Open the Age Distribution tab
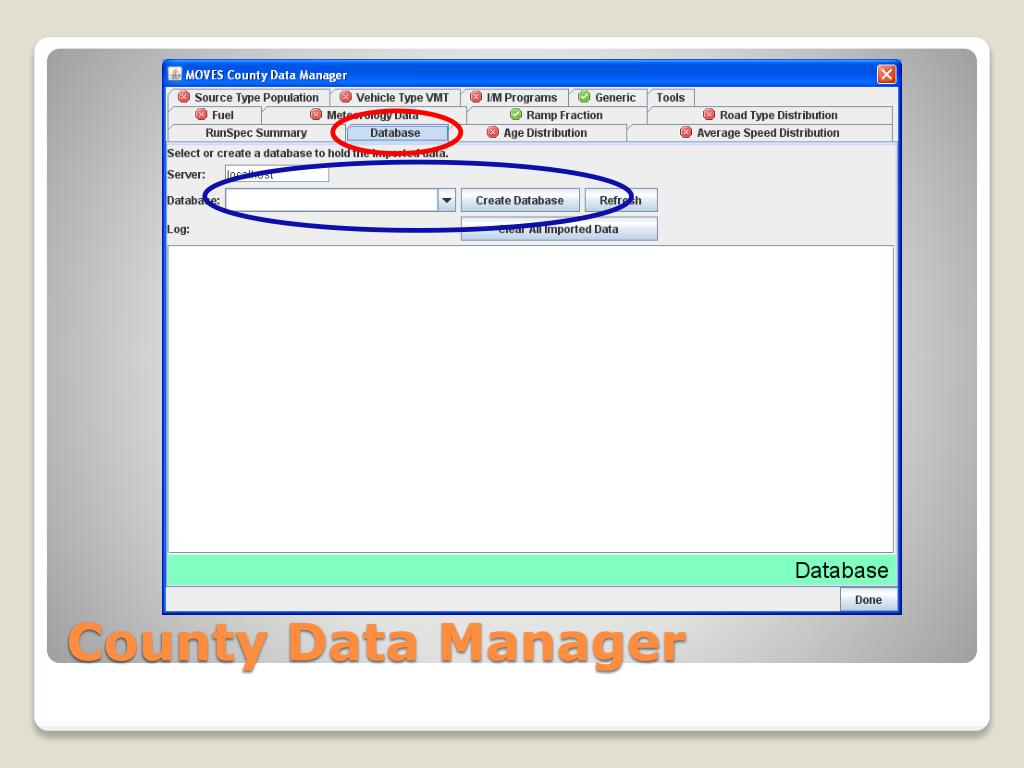The height and width of the screenshot is (768, 1024). tap(537, 133)
